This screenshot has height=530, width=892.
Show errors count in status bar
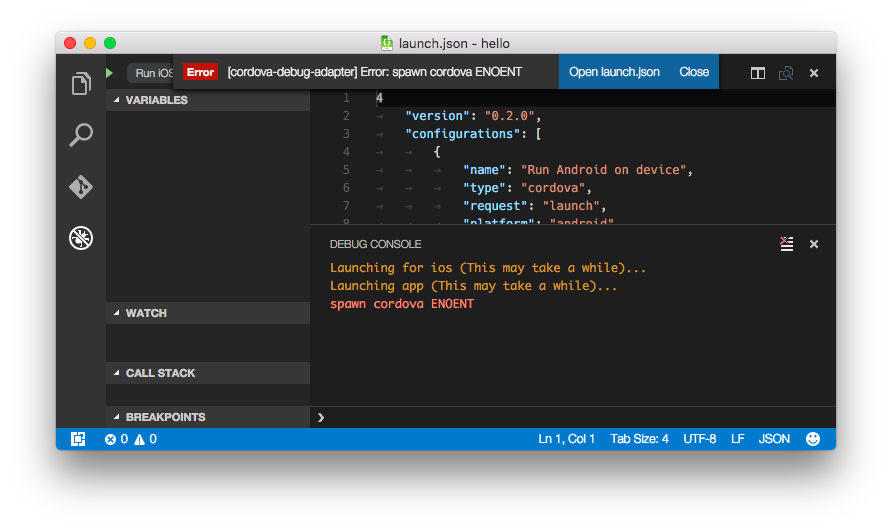pos(116,439)
